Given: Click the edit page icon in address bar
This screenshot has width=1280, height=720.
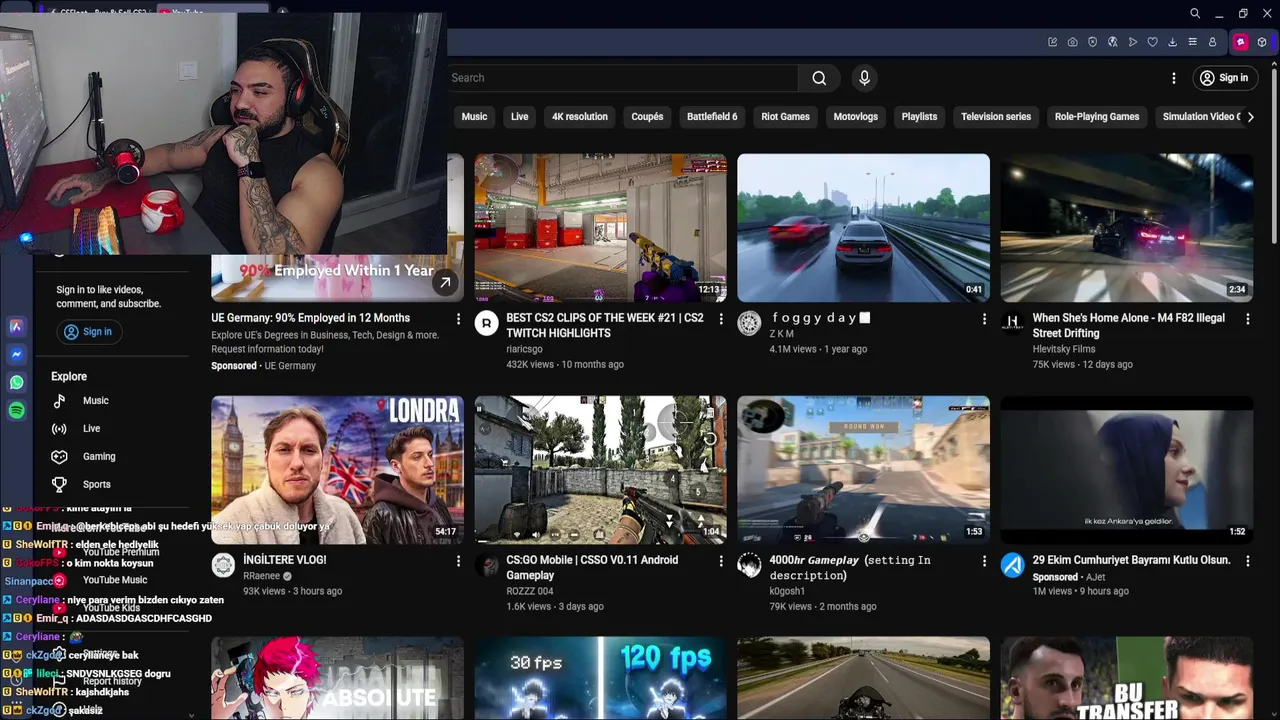Looking at the screenshot, I should (x=1052, y=42).
